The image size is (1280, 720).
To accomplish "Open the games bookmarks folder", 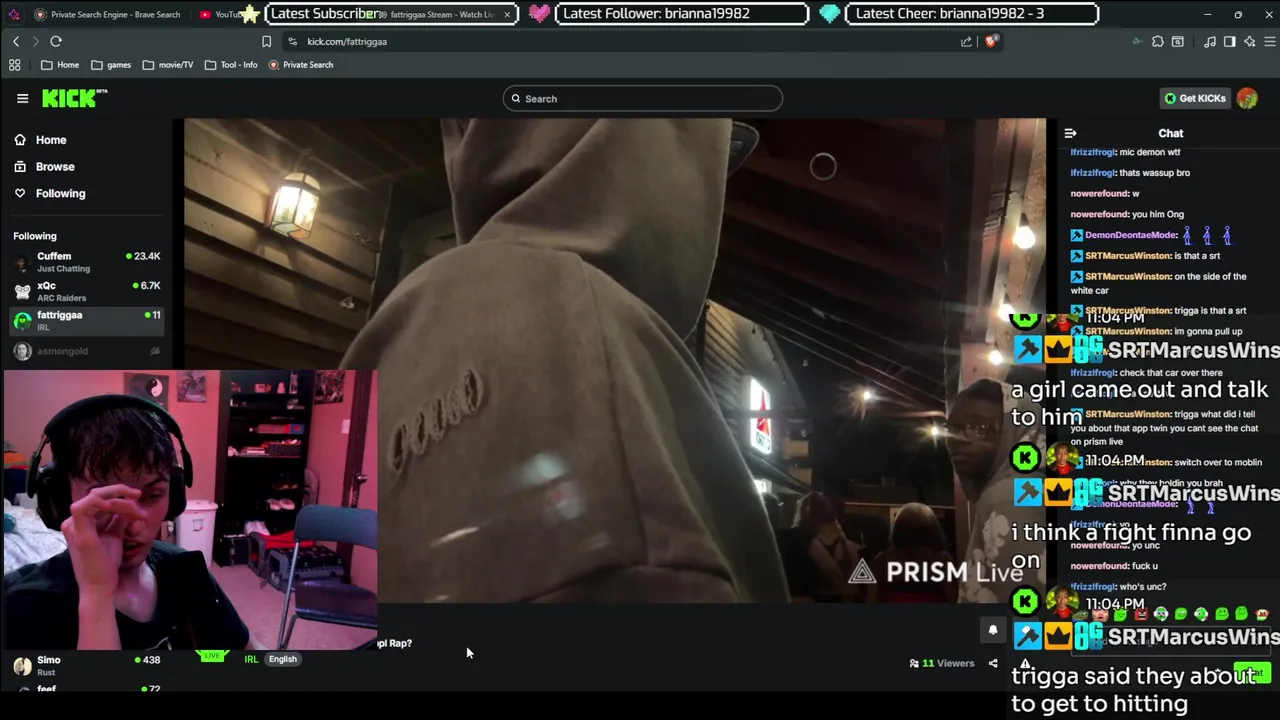I will 111,65.
